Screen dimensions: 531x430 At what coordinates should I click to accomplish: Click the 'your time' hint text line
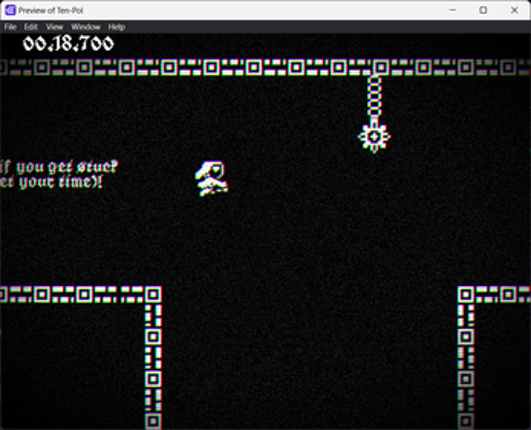point(51,182)
